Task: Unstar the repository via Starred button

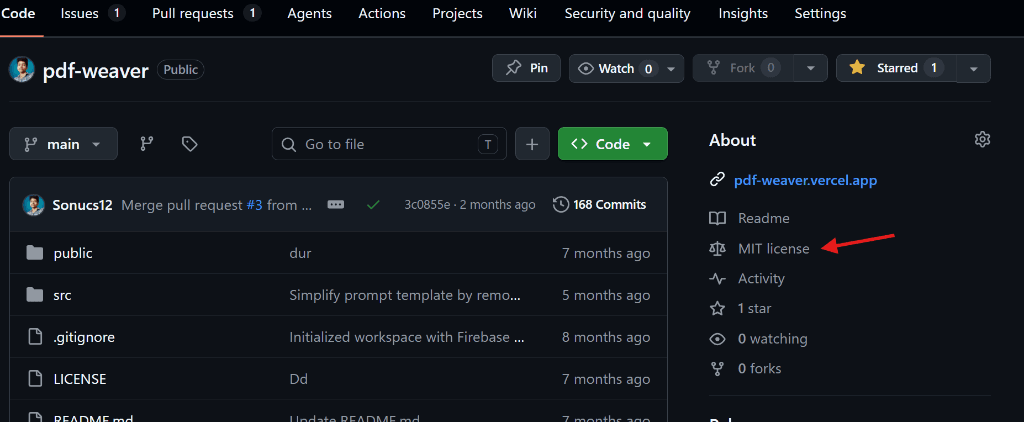Action: [x=896, y=68]
